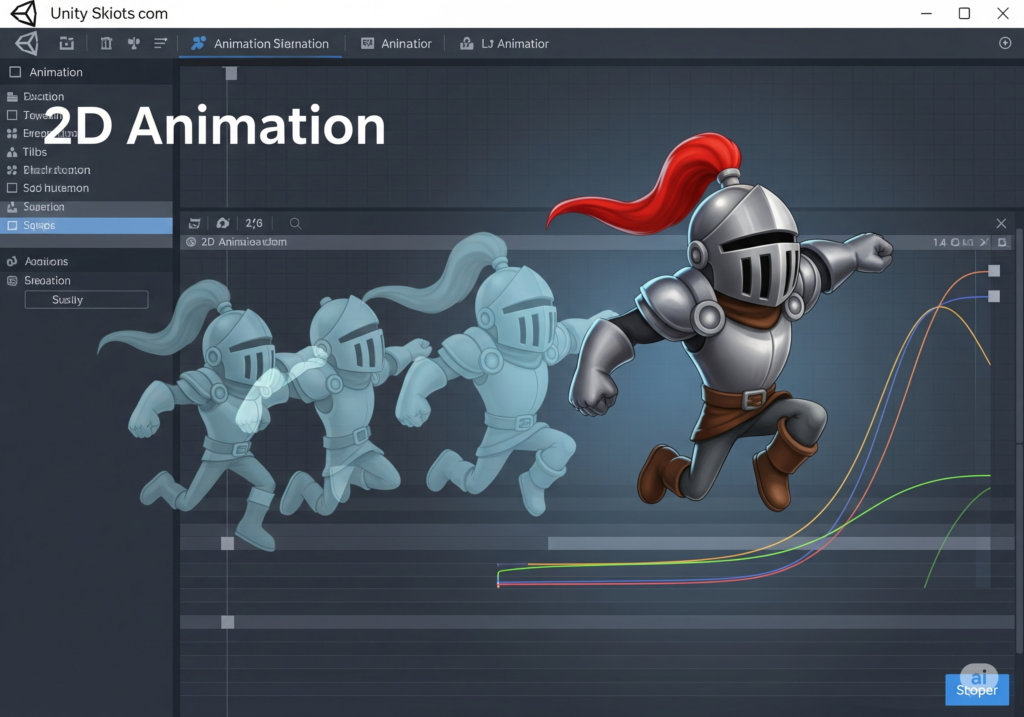Screen dimensions: 1024x717
Task: Select the Unity logo icon in the toolbar
Action: point(27,43)
